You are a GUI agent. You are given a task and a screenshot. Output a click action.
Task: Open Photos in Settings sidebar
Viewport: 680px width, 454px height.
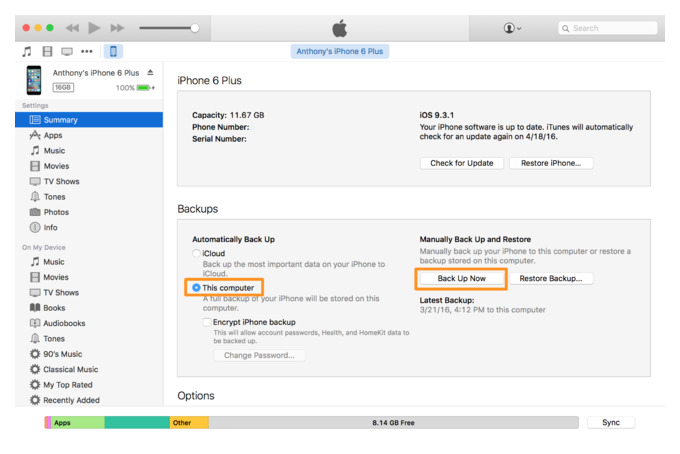[x=89, y=212]
